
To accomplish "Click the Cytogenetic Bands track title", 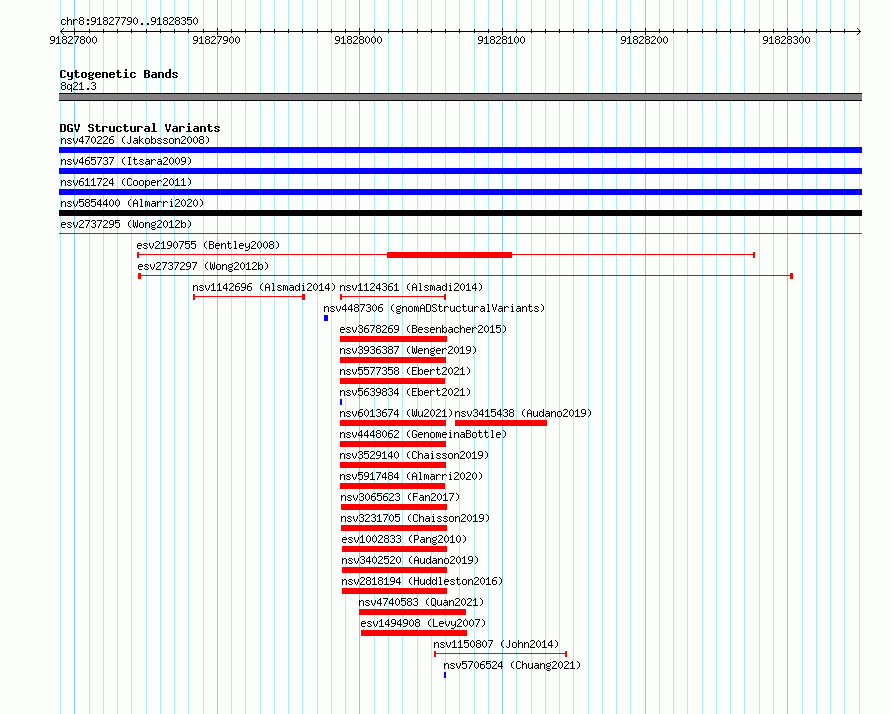I will click(119, 74).
